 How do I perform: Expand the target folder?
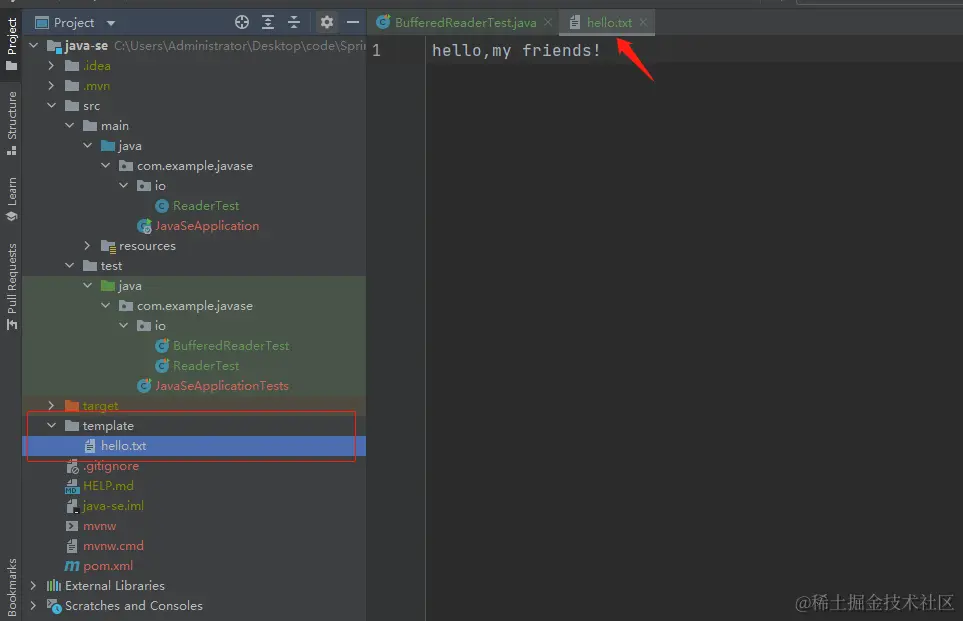[52, 405]
